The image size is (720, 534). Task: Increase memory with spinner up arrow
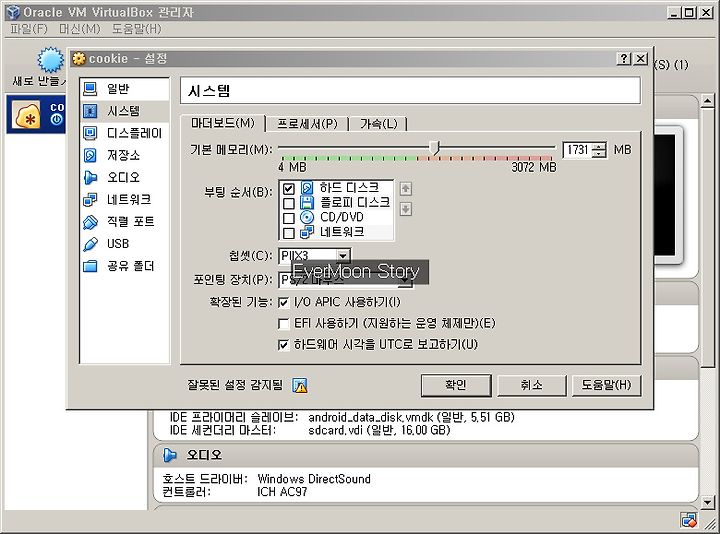pyautogui.click(x=599, y=146)
